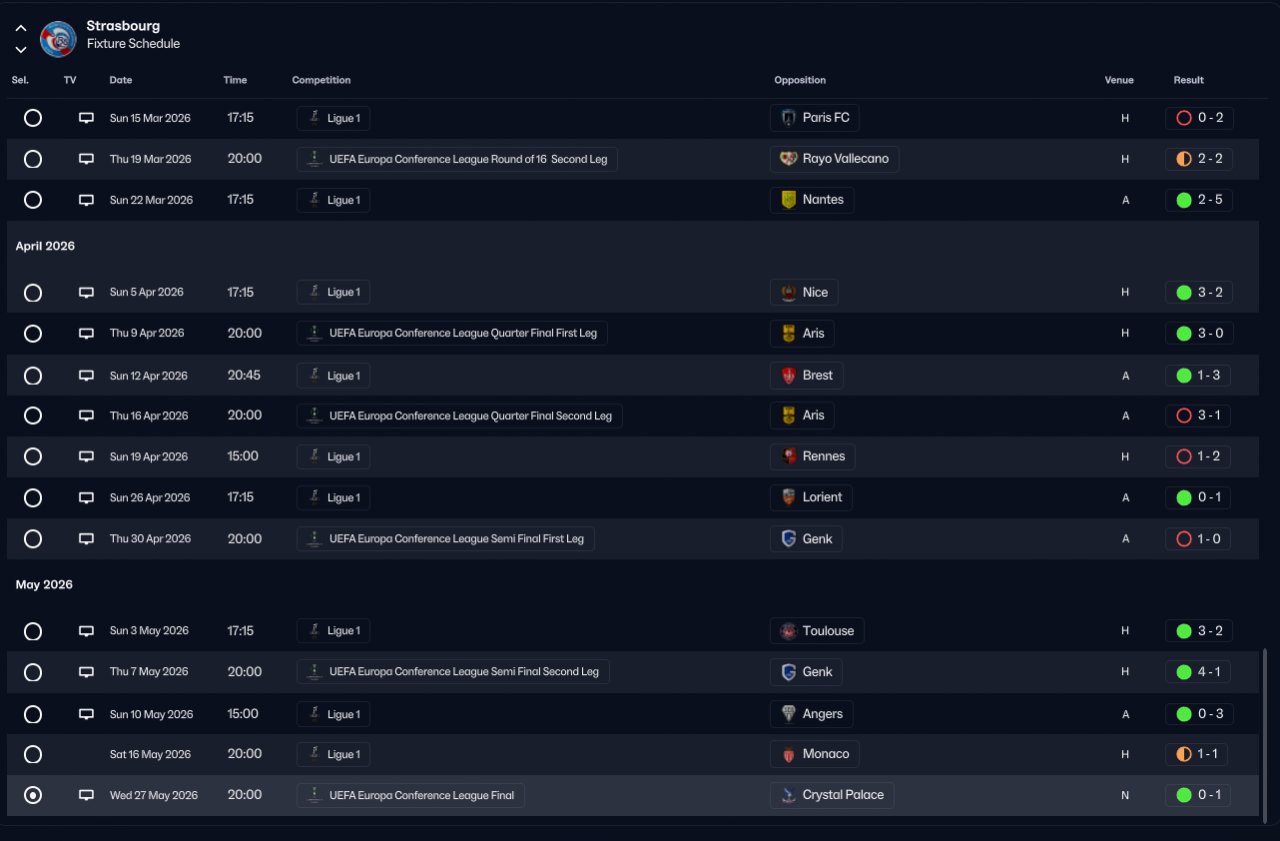Screen dimensions: 1280x841
Task: Click the Angers club badge
Action: (789, 714)
